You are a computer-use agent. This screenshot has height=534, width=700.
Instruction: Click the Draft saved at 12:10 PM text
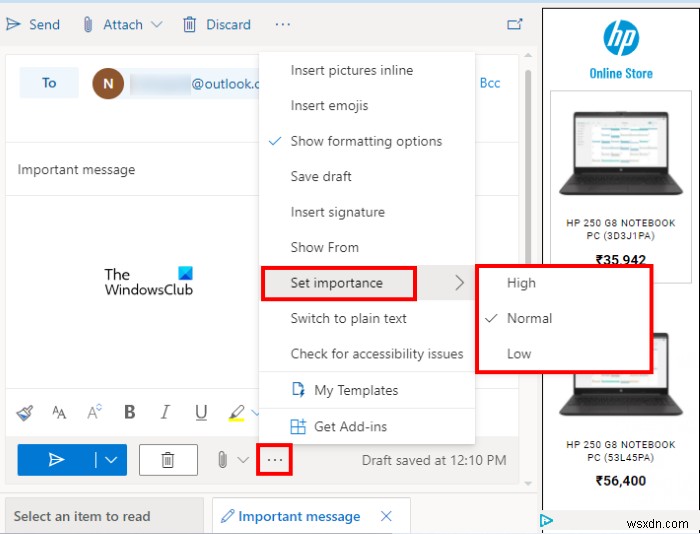click(434, 460)
